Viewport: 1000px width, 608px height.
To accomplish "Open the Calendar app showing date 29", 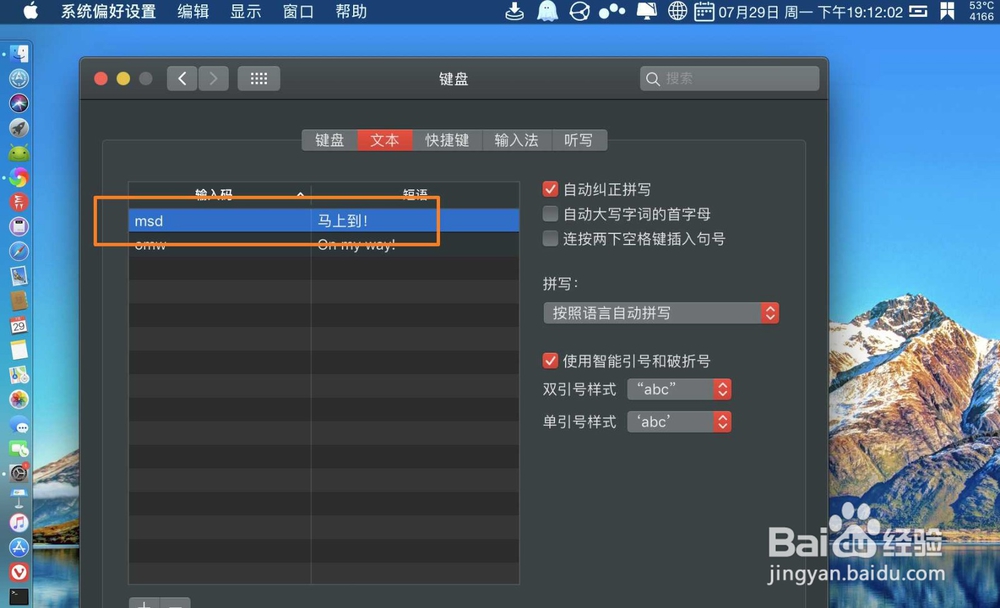I will [18, 326].
